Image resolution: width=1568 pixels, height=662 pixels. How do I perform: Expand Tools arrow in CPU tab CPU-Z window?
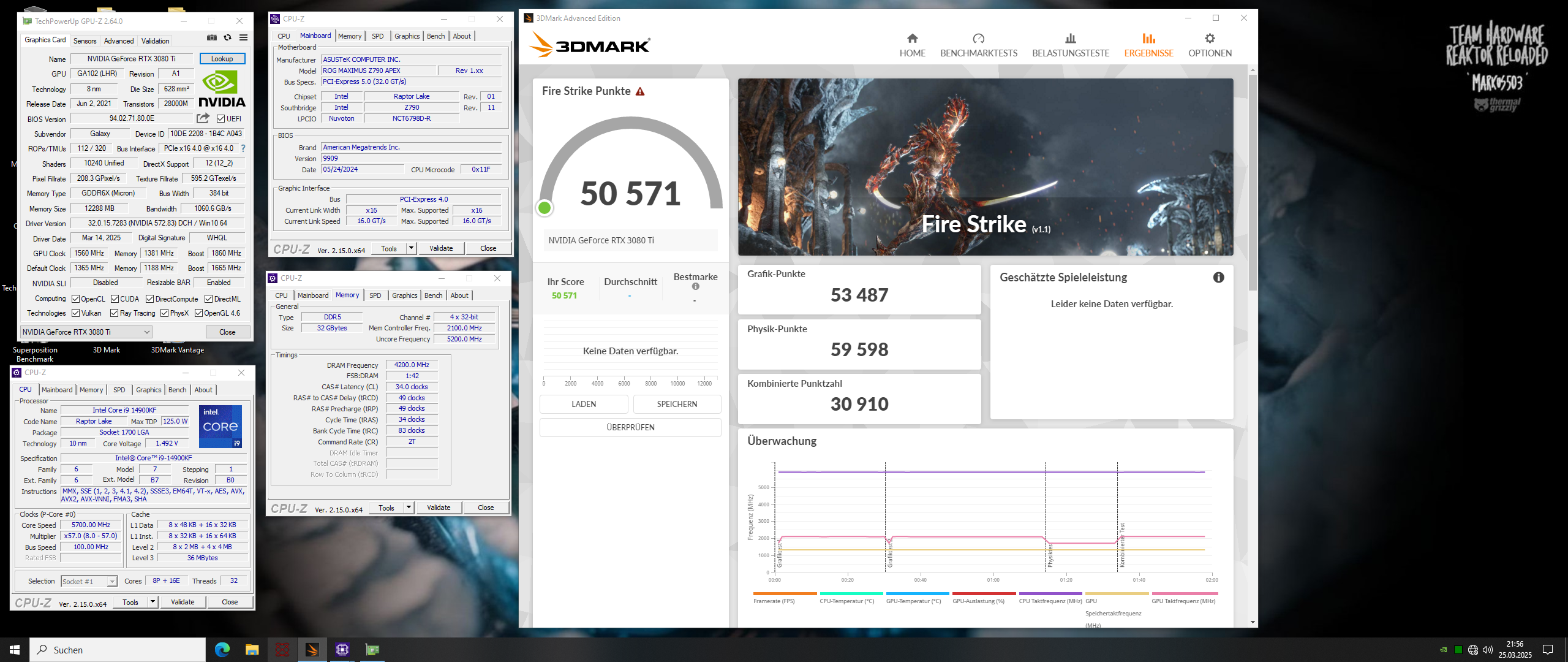(x=153, y=602)
